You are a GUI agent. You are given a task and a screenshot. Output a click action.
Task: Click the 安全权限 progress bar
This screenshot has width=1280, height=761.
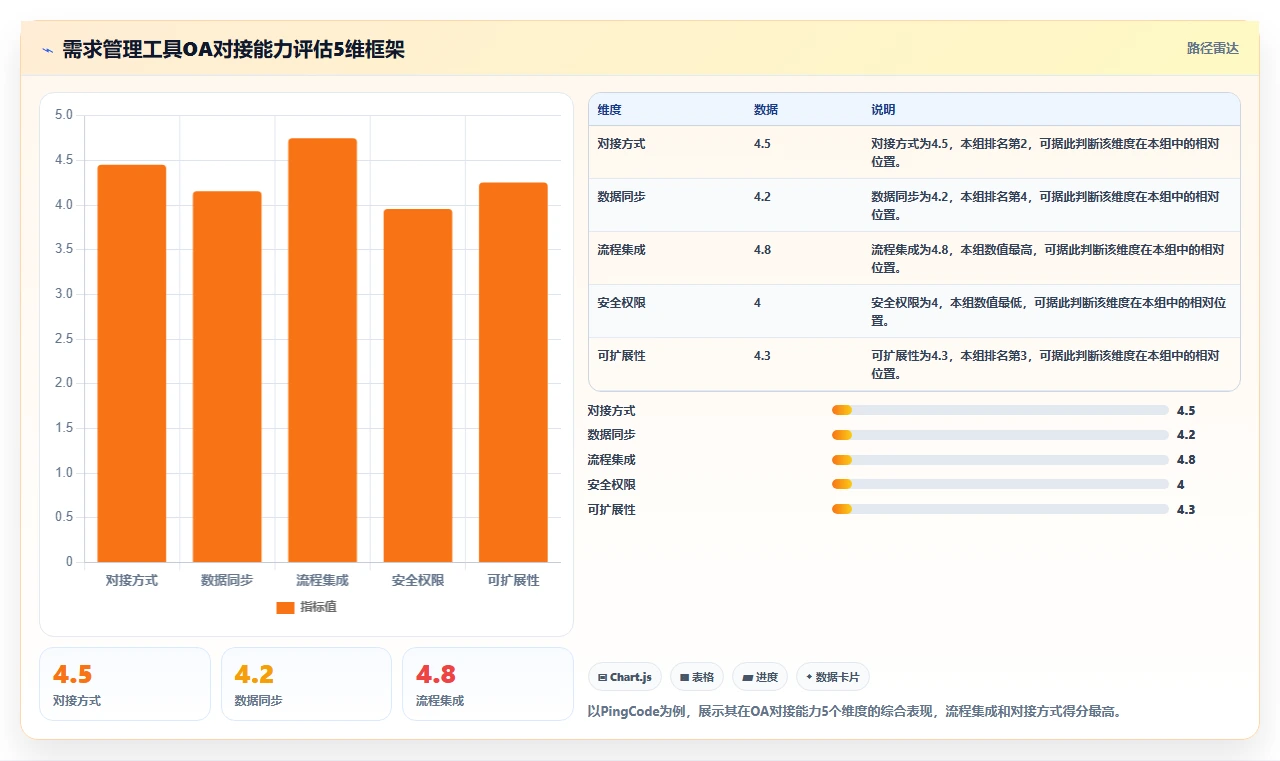point(1000,485)
